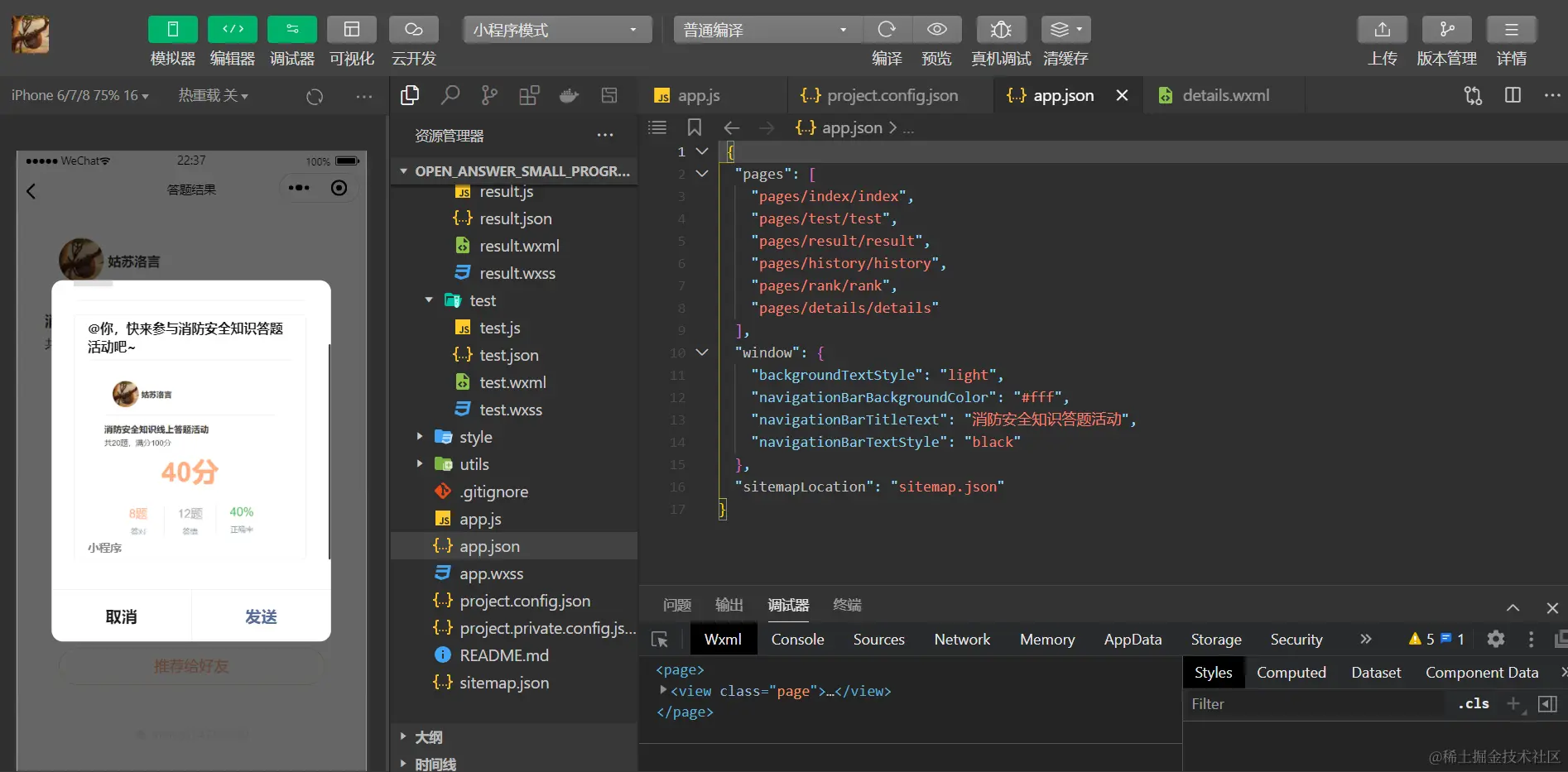
Task: Open the Explorer files view
Action: pos(410,95)
